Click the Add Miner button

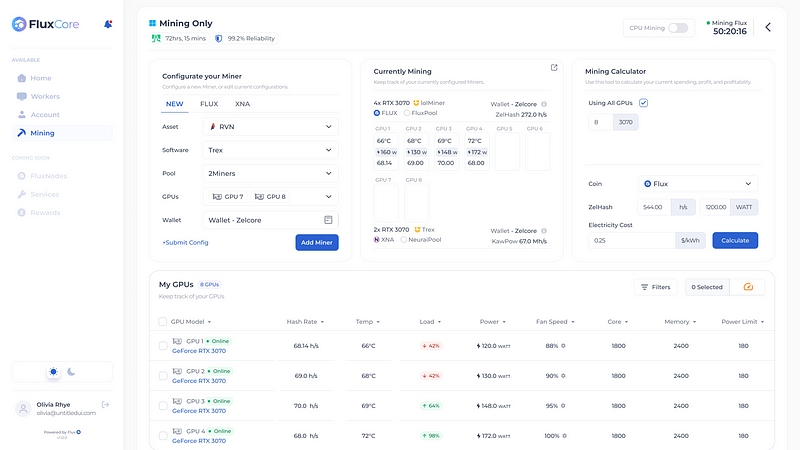317,242
